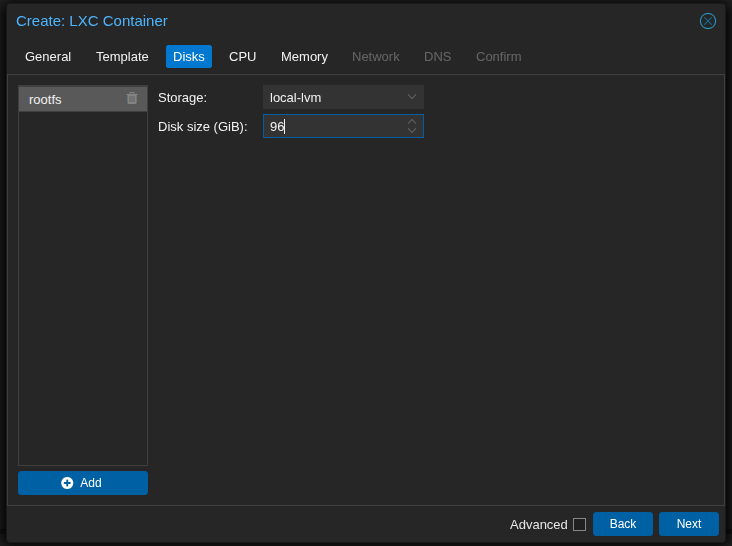This screenshot has width=732, height=546.
Task: Switch to the Memory tab
Action: pyautogui.click(x=304, y=56)
